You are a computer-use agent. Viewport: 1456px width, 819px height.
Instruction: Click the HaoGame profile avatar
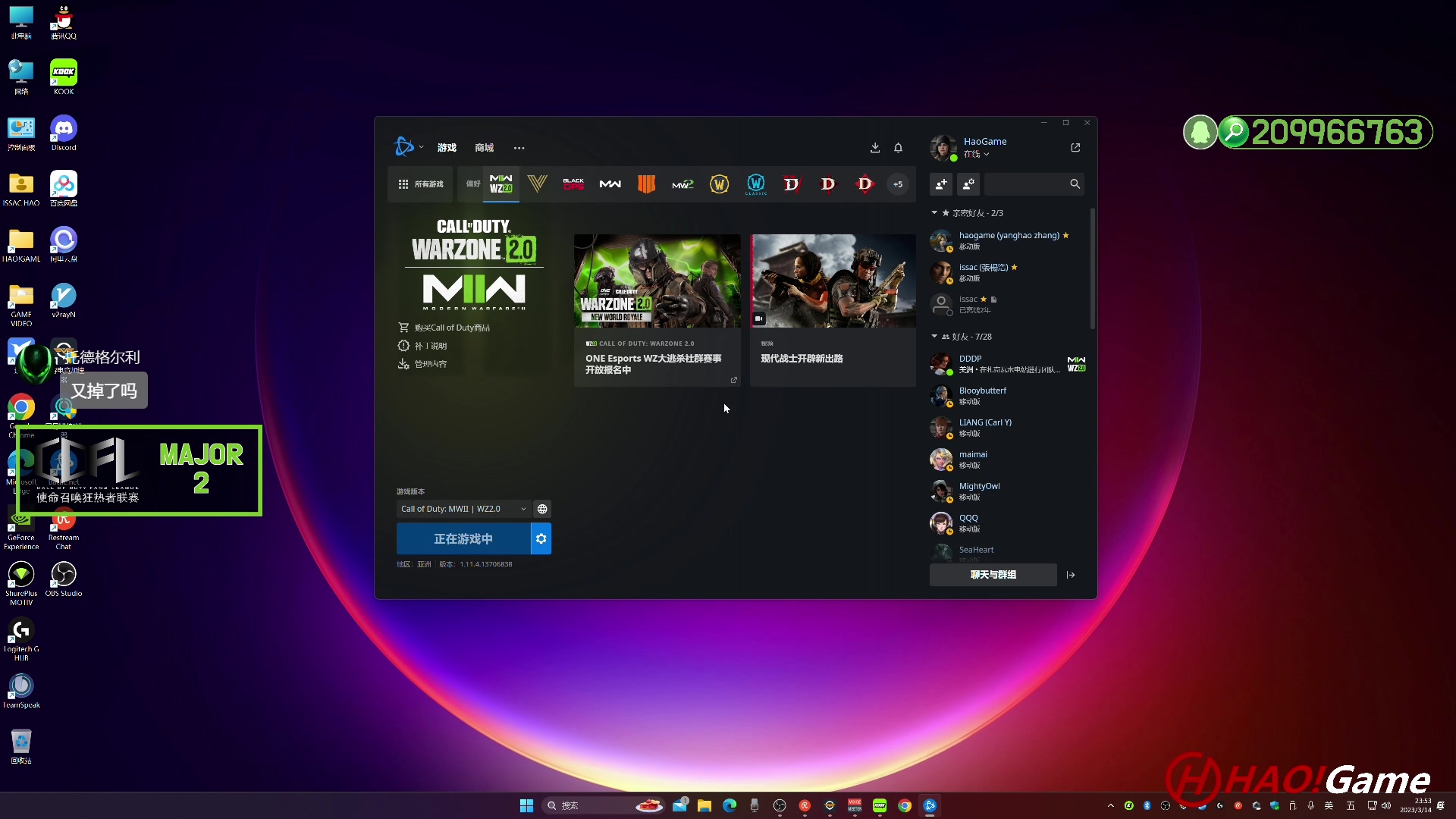[943, 147]
